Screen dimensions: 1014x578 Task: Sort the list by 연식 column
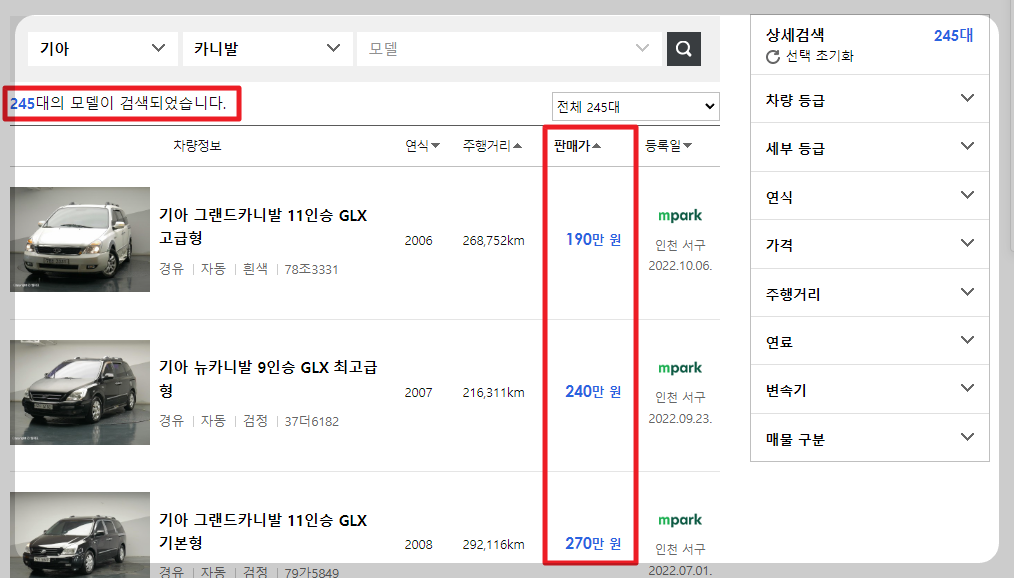pos(422,145)
